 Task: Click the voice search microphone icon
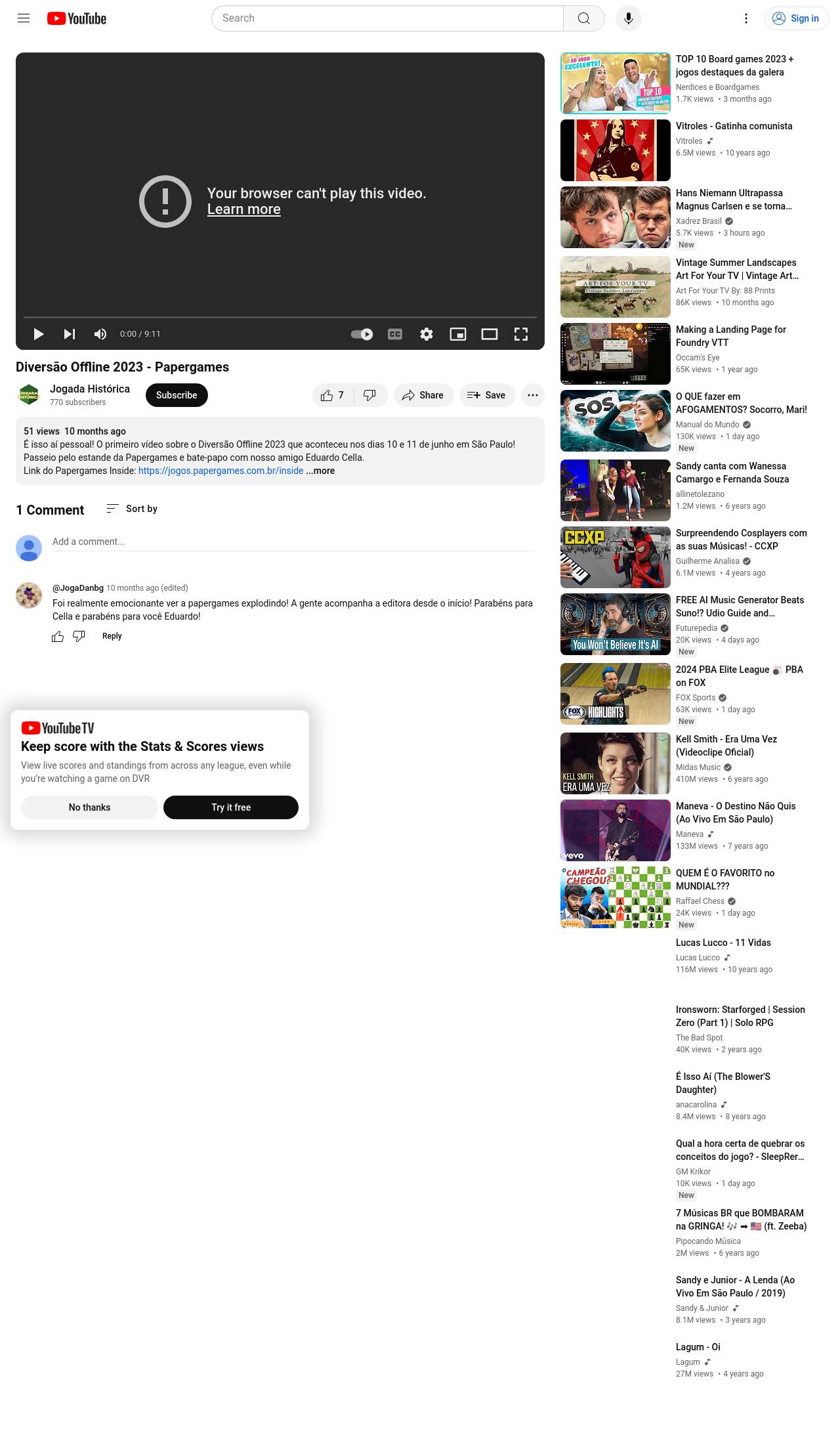[628, 18]
